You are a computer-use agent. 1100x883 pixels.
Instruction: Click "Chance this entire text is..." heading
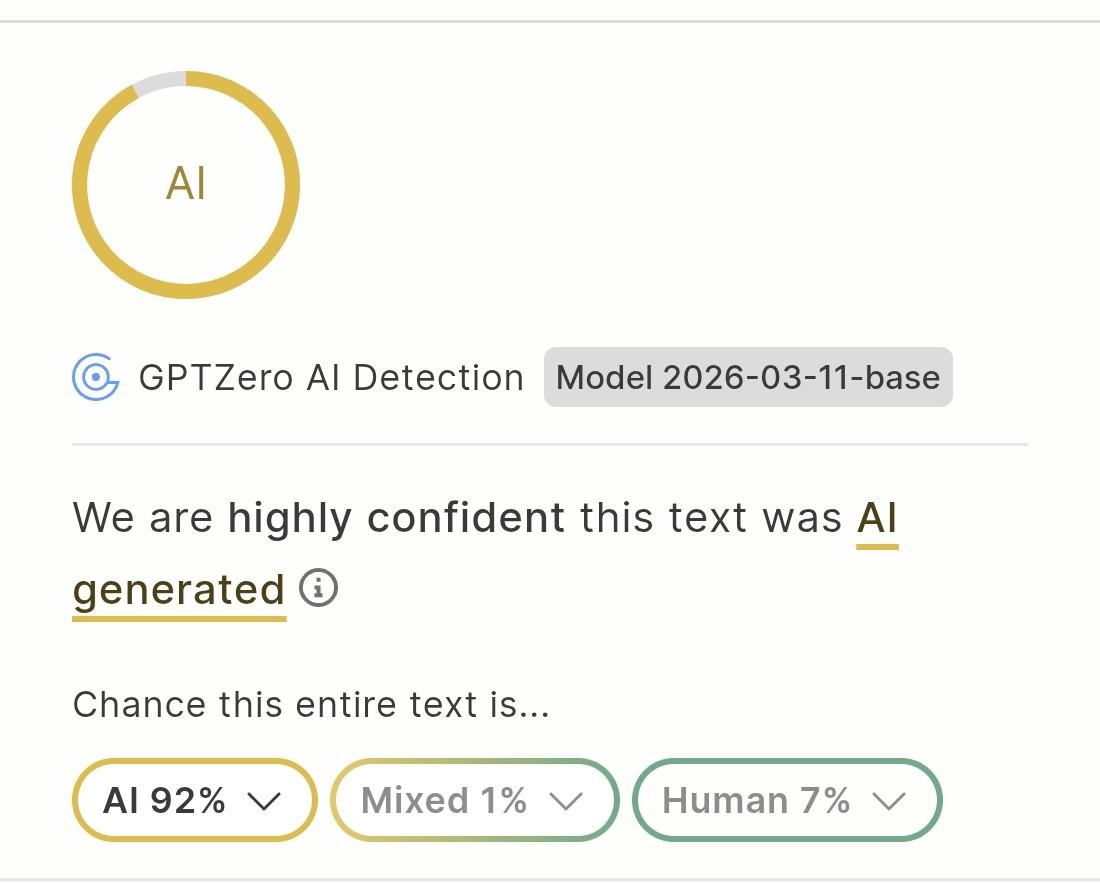pyautogui.click(x=311, y=705)
